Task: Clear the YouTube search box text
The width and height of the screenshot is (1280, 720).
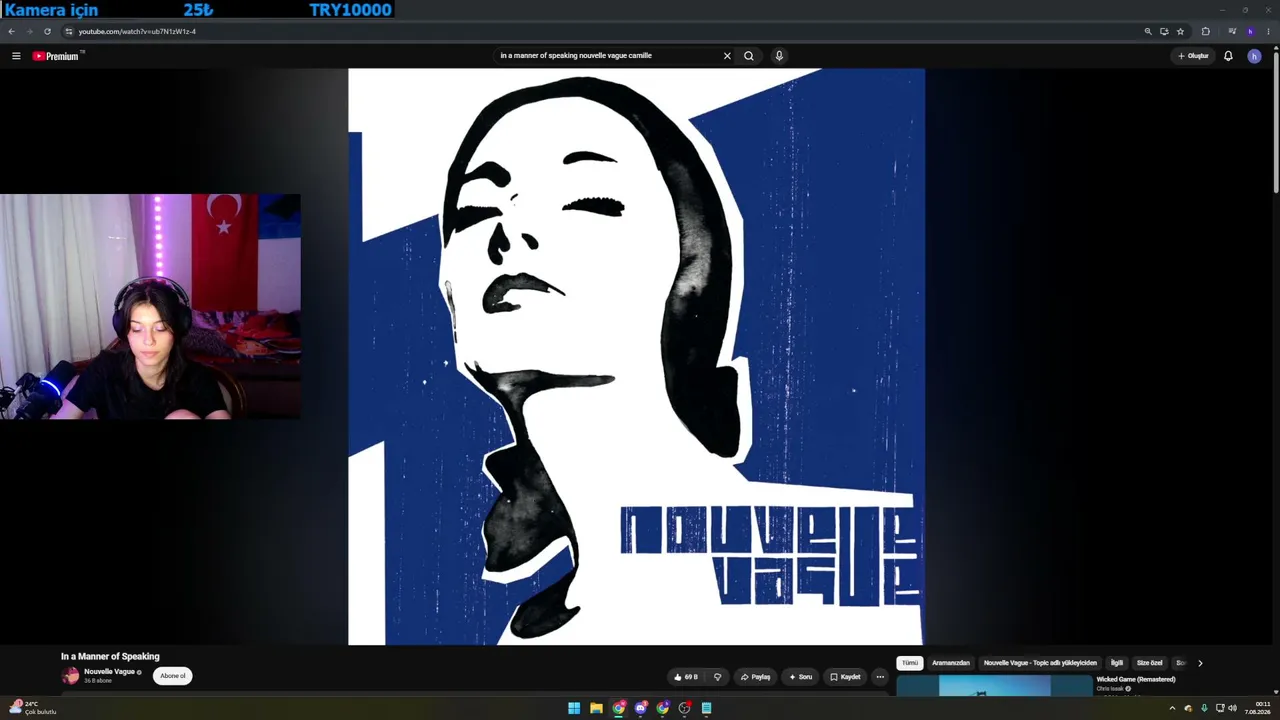Action: click(x=727, y=56)
